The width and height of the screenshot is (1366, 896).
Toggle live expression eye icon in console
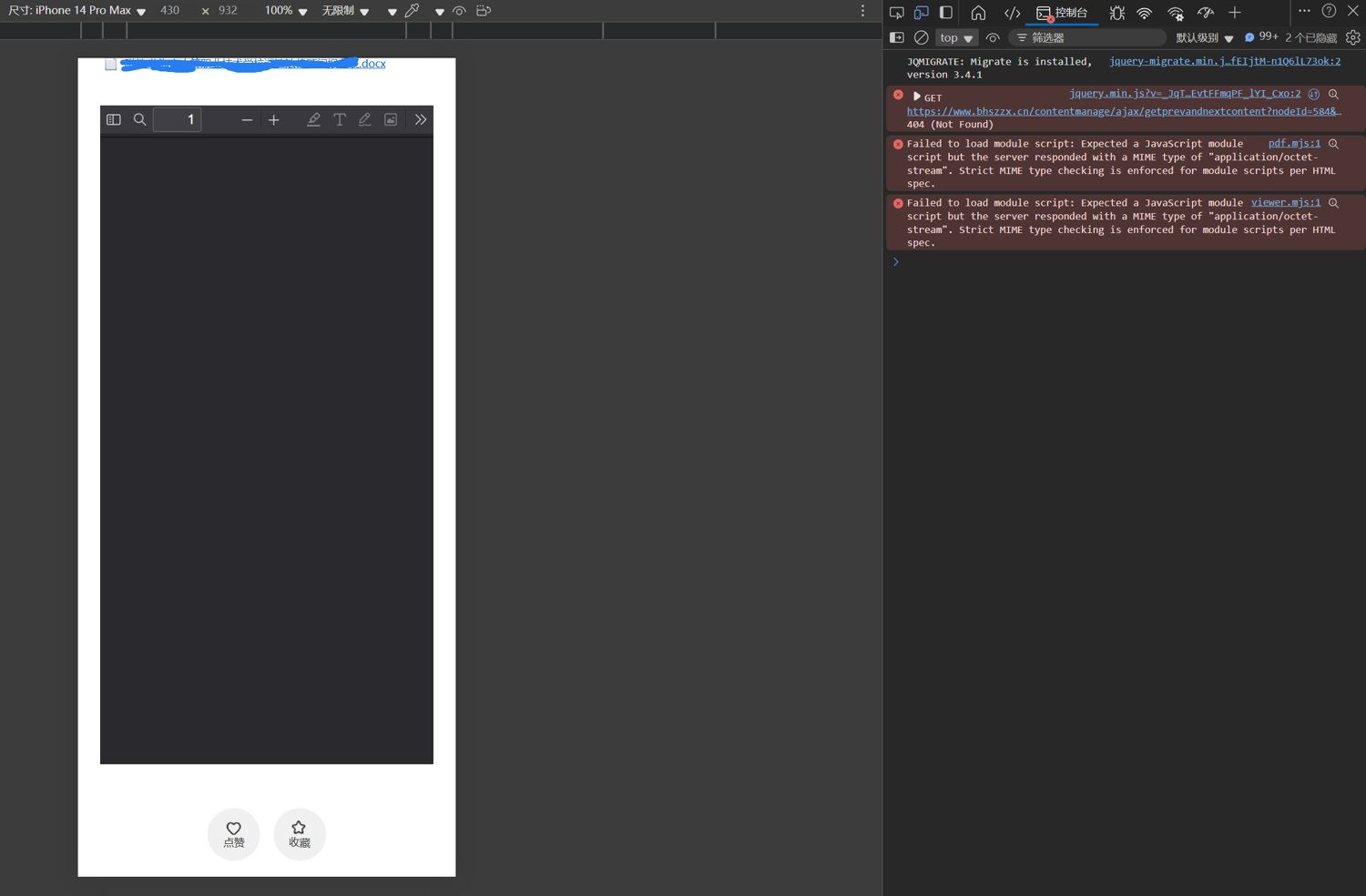tap(993, 38)
